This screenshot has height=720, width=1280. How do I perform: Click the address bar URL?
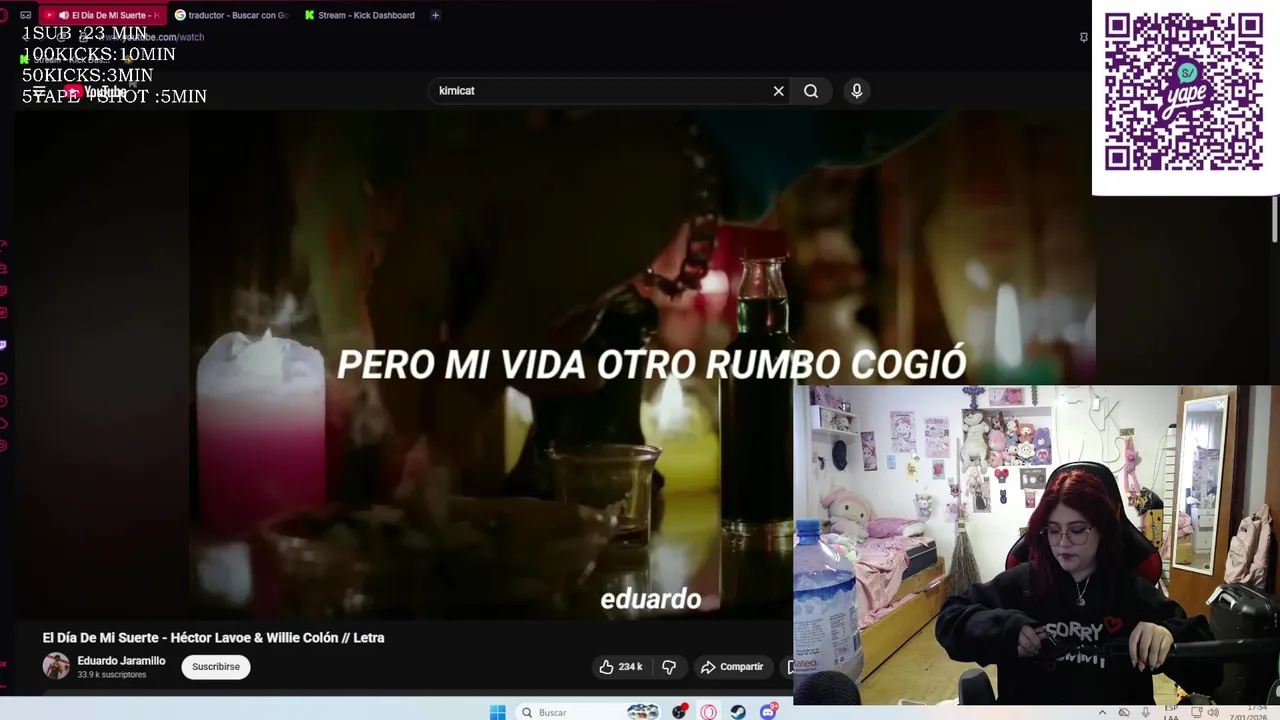[x=150, y=37]
